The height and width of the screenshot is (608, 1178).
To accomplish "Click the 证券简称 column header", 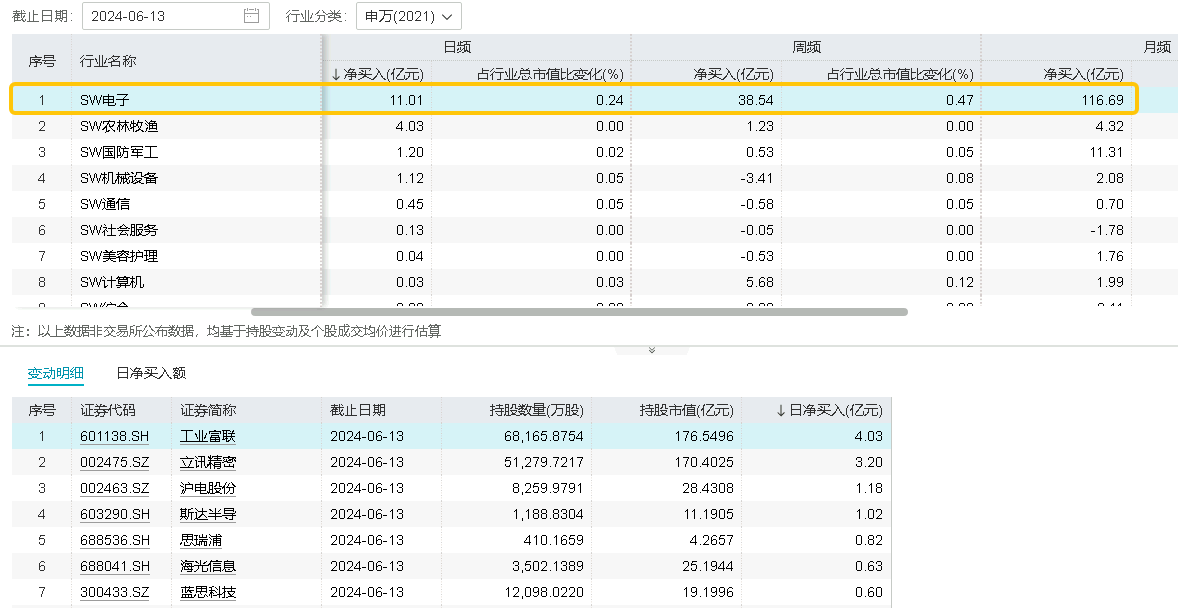I will click(x=208, y=410).
